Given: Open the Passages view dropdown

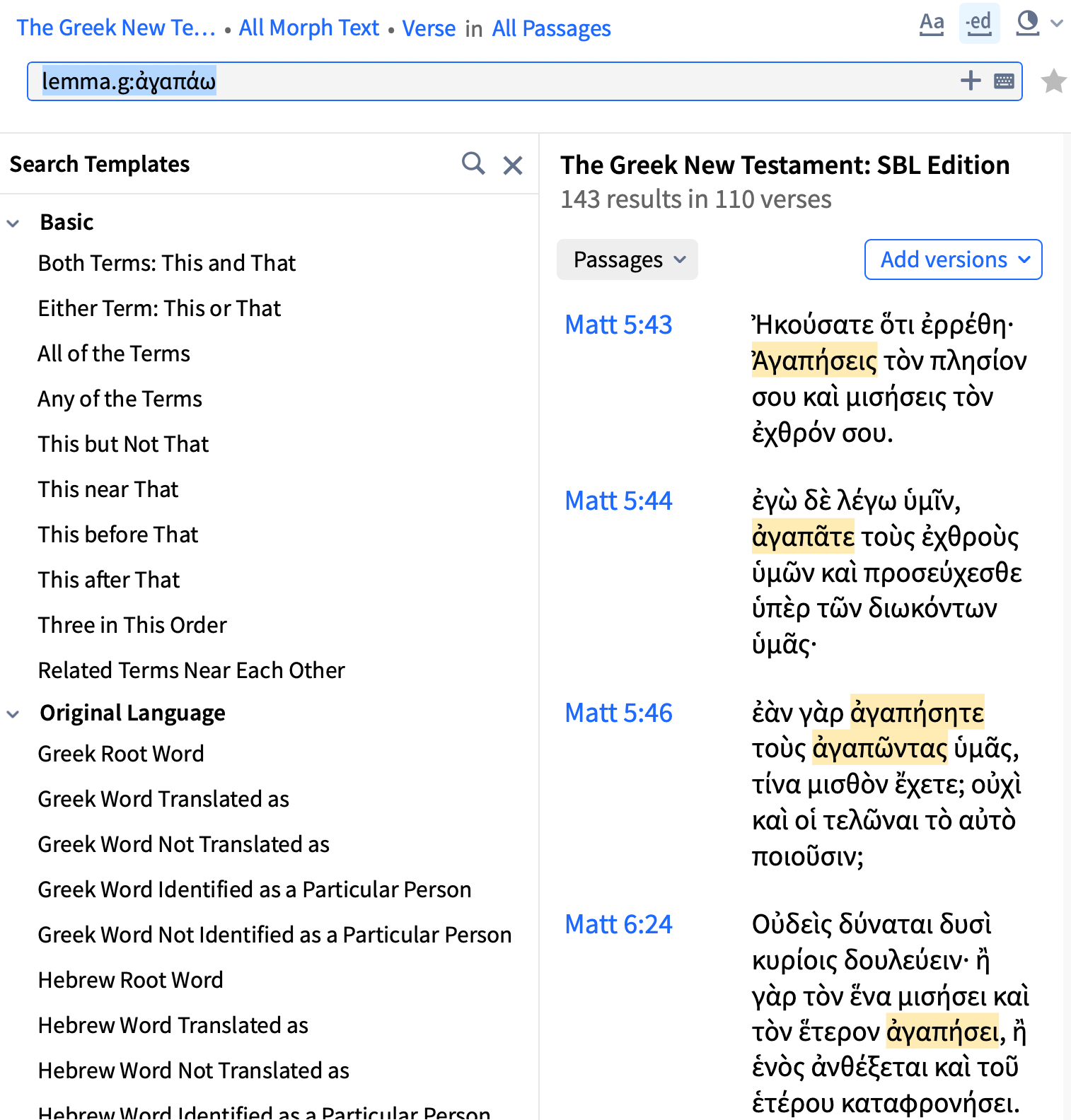Looking at the screenshot, I should tap(627, 259).
